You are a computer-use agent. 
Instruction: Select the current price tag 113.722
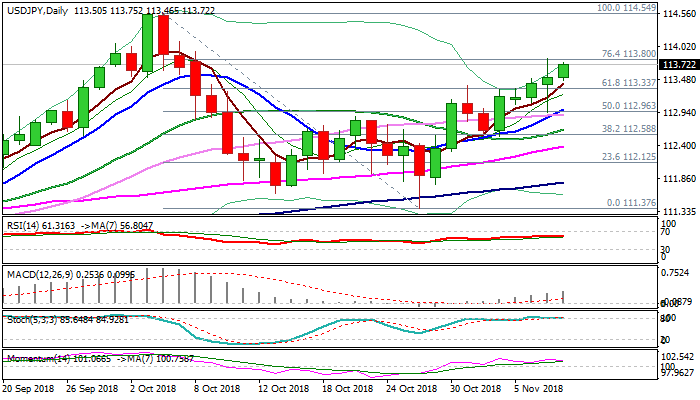pyautogui.click(x=680, y=64)
